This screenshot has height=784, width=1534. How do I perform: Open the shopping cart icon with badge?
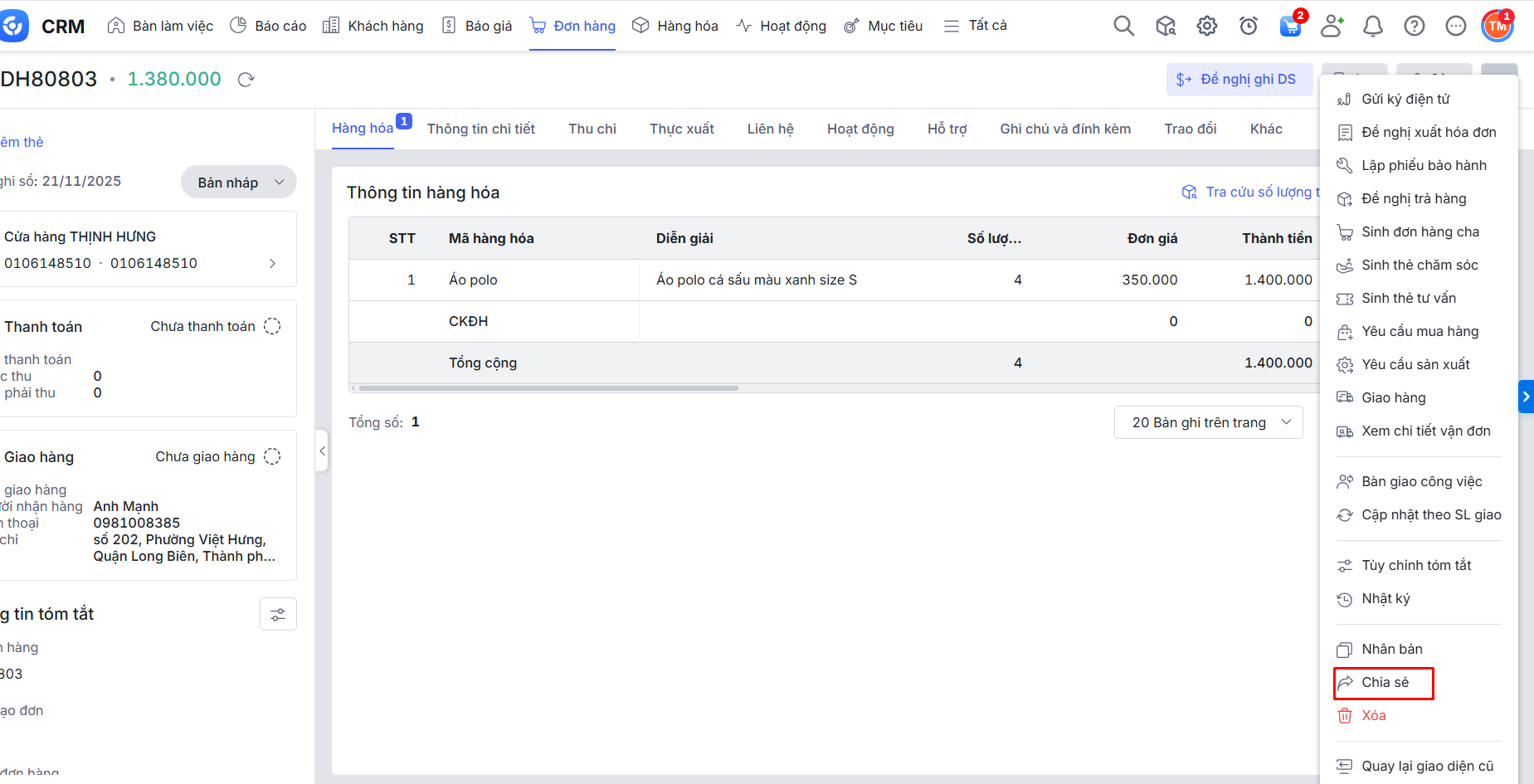(x=1290, y=27)
